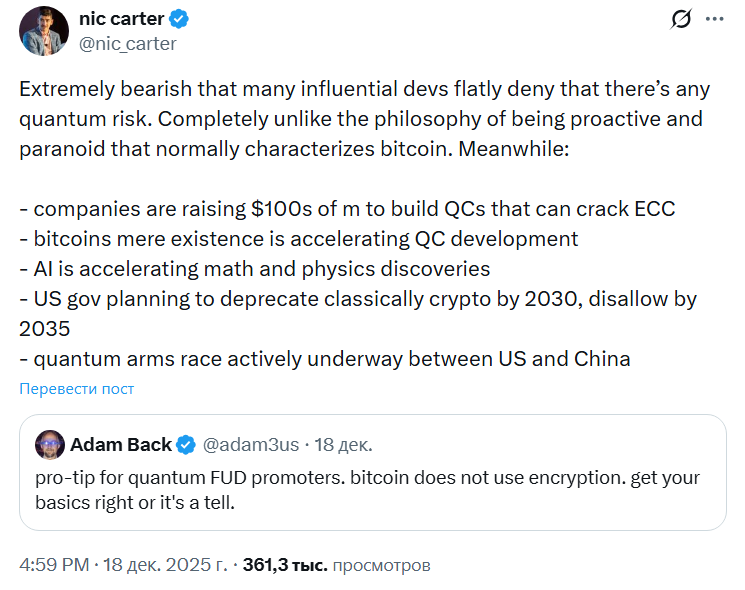Click the nic carter display name
This screenshot has width=745, height=590.
122,19
